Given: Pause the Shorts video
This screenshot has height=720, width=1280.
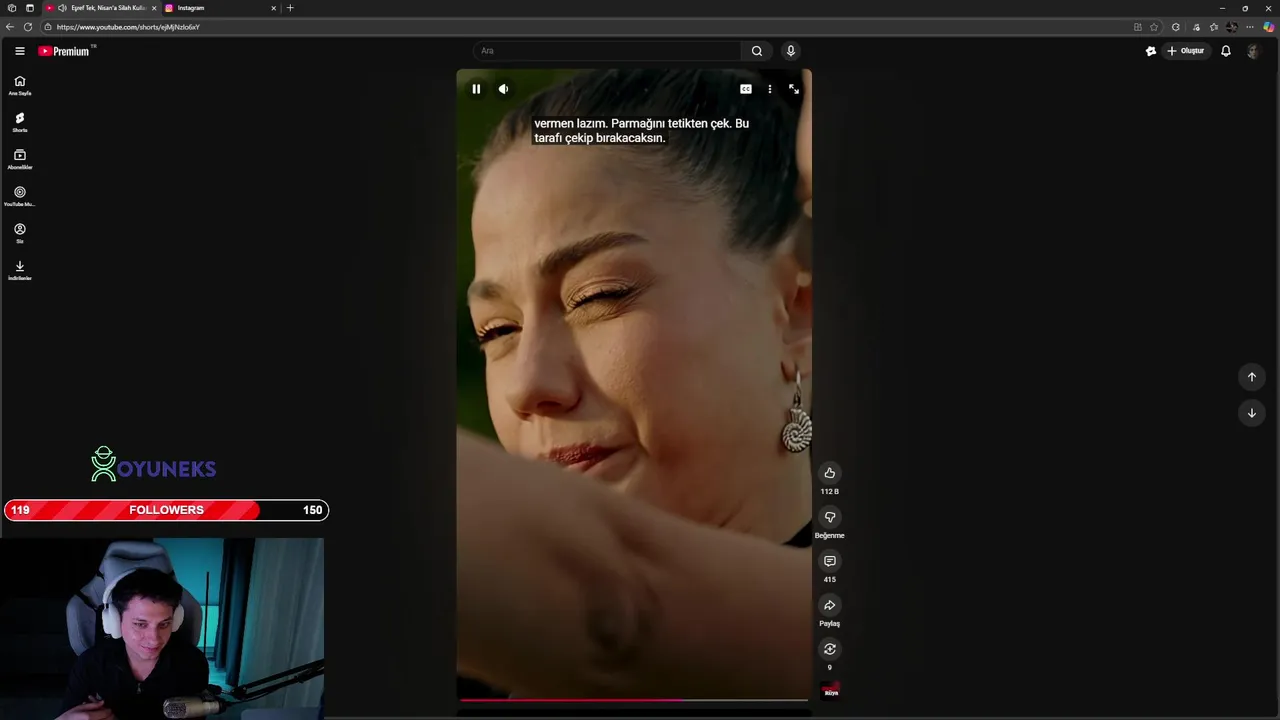Looking at the screenshot, I should (476, 89).
